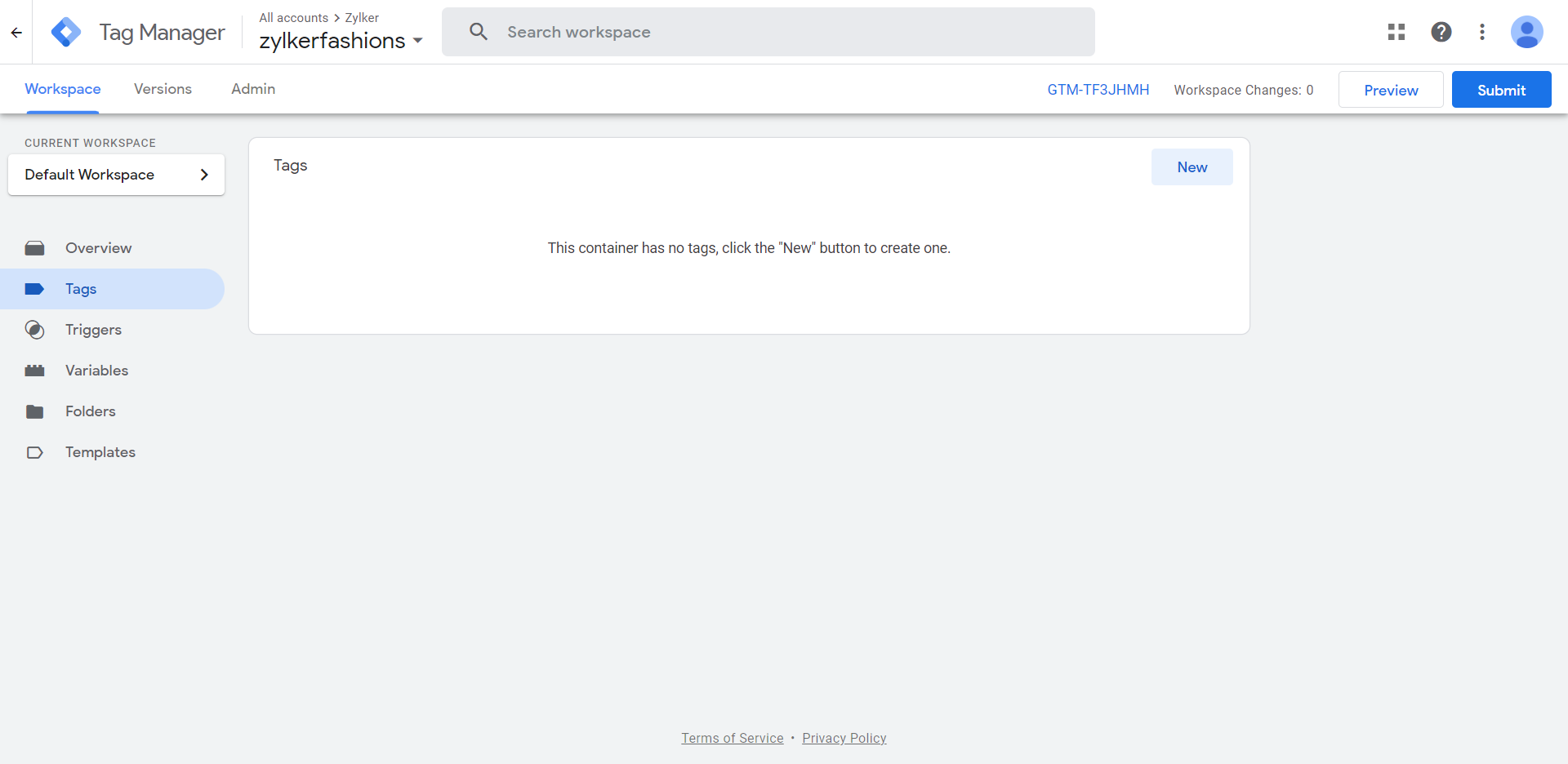Focus the Search workspace field

click(x=768, y=32)
